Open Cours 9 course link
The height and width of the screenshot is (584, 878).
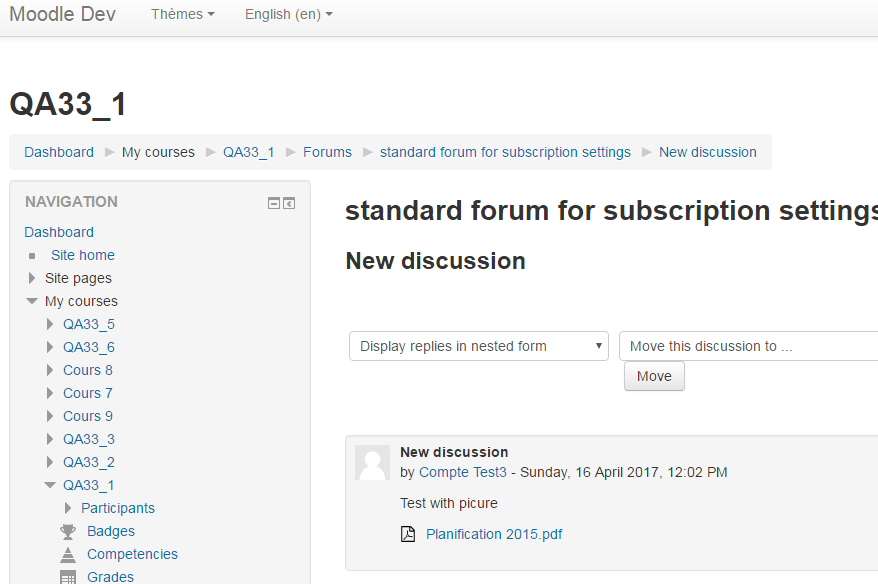pyautogui.click(x=88, y=416)
